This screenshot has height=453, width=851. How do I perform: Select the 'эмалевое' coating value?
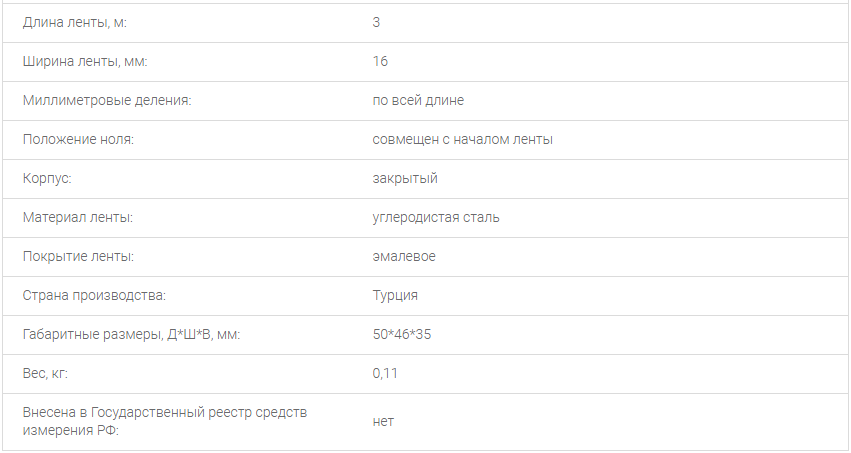point(404,257)
